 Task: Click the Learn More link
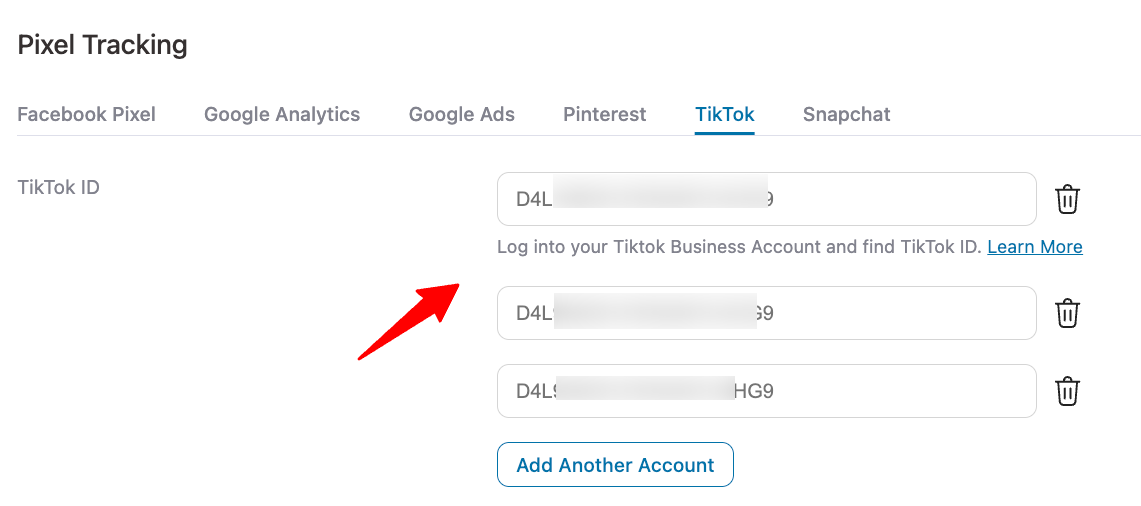(x=1035, y=247)
